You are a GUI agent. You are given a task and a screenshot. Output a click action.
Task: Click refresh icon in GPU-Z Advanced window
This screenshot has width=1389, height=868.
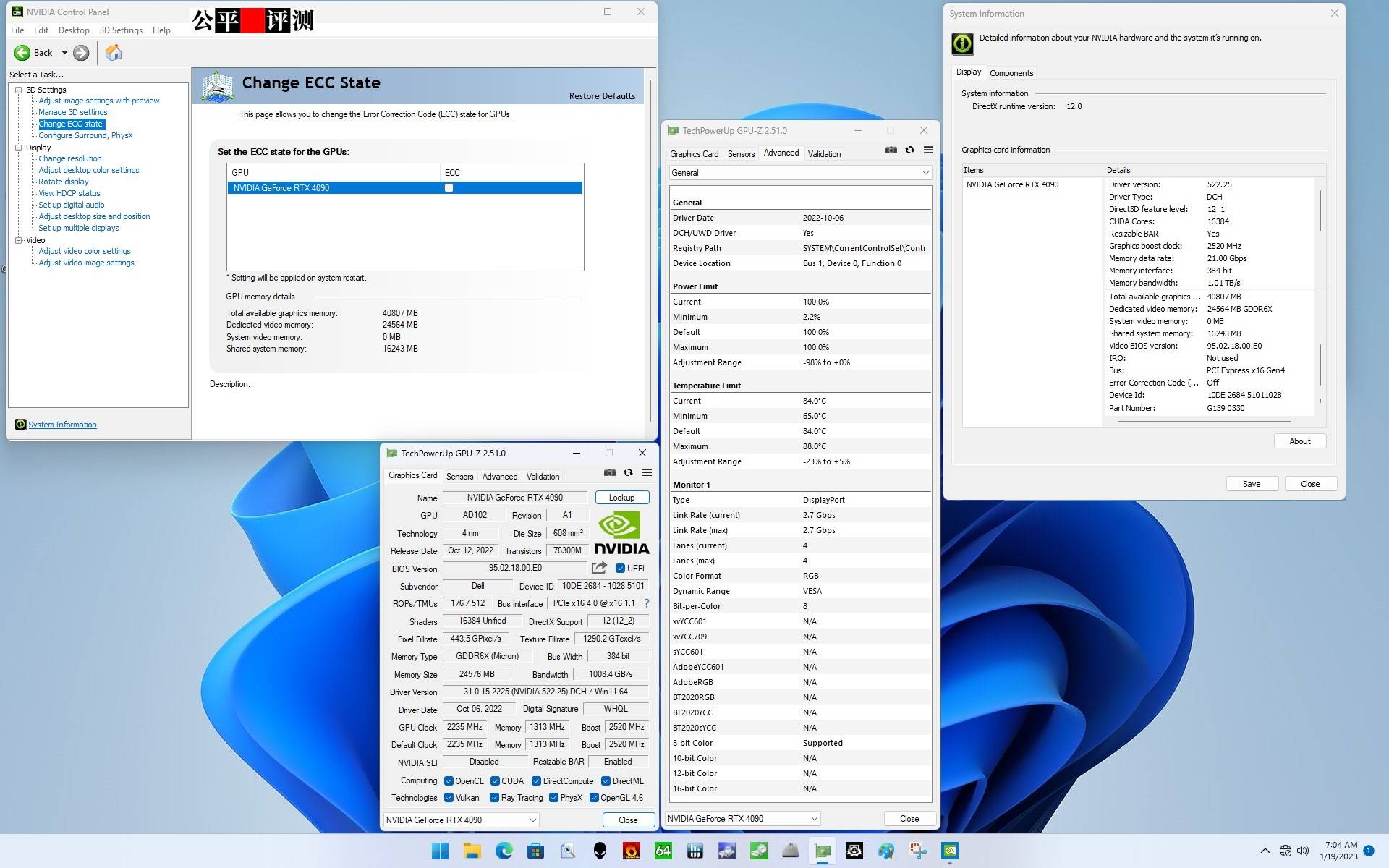(x=909, y=150)
